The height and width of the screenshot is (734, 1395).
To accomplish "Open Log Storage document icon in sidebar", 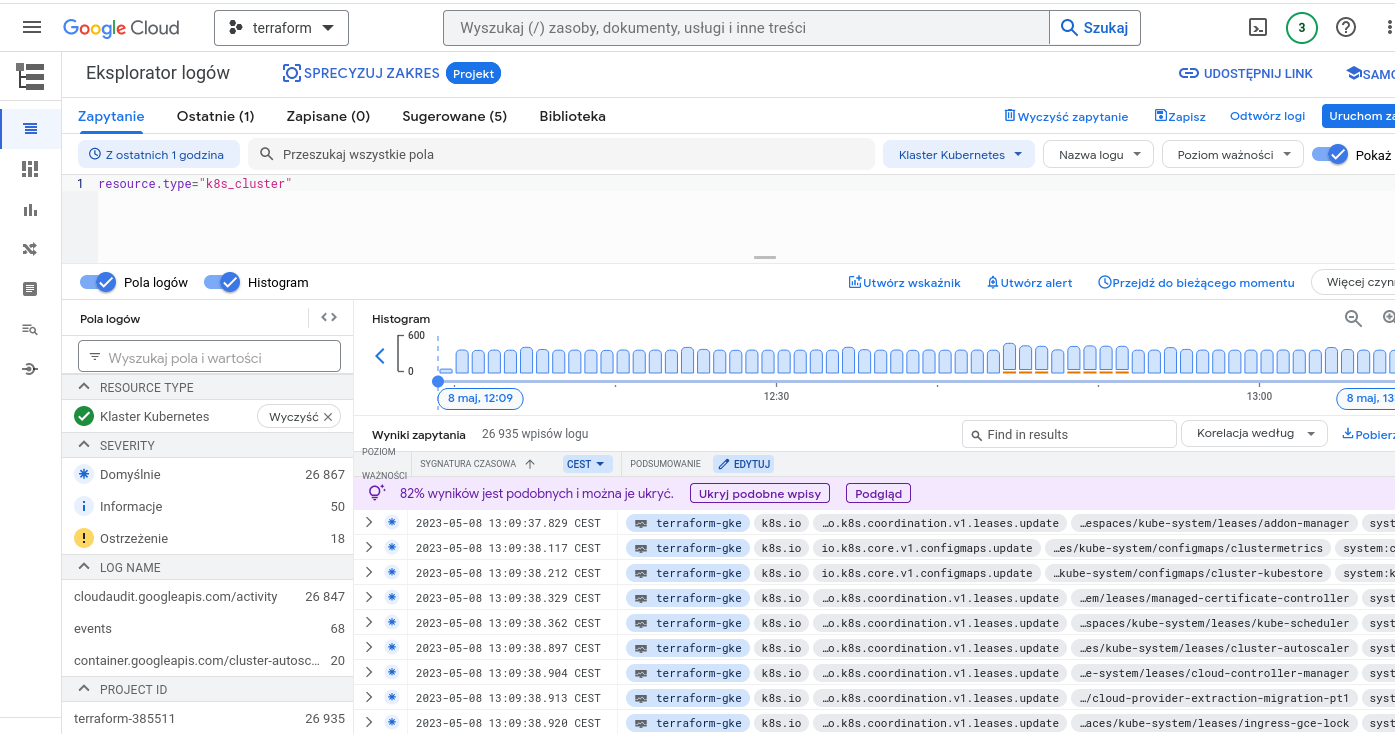I will click(29, 289).
